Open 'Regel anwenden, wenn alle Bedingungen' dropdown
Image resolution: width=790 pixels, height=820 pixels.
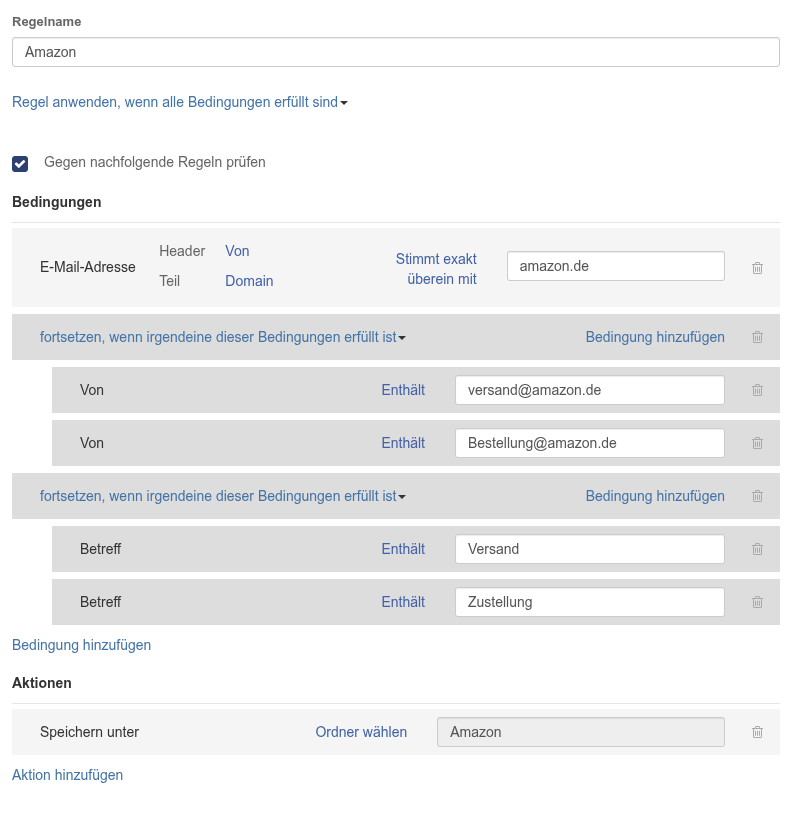coord(179,102)
